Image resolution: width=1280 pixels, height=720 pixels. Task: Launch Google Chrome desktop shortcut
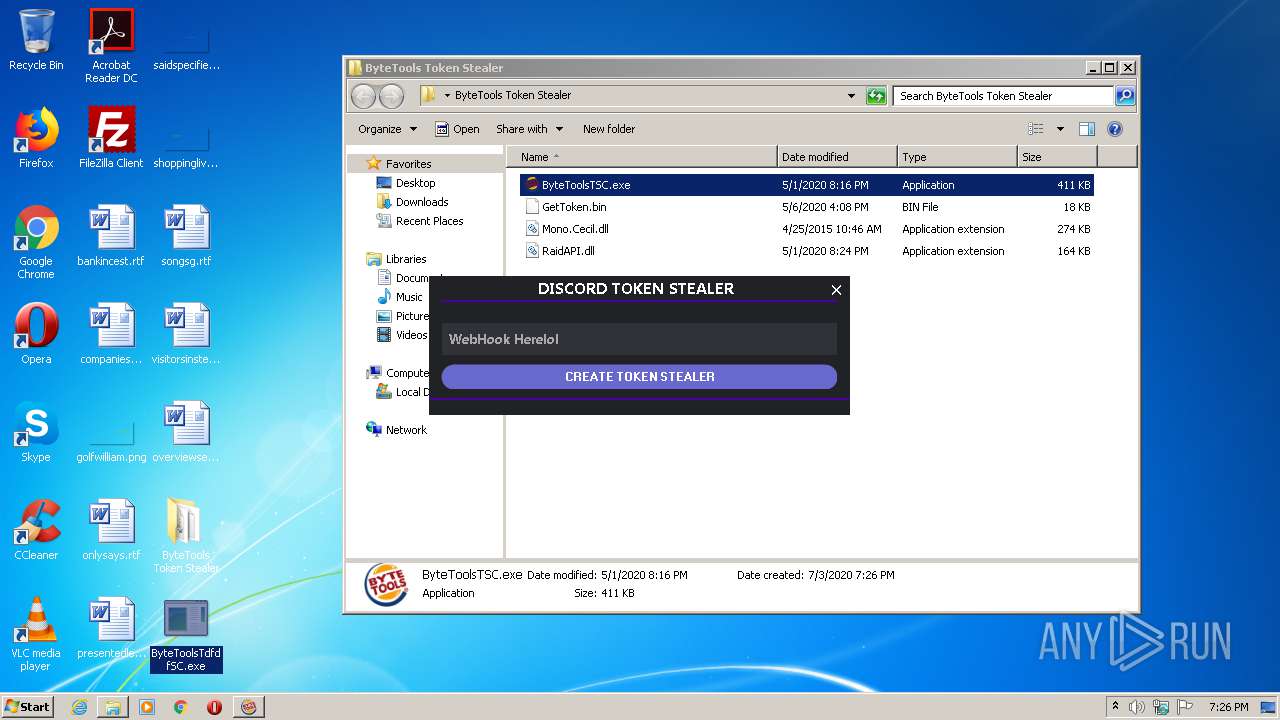[36, 242]
